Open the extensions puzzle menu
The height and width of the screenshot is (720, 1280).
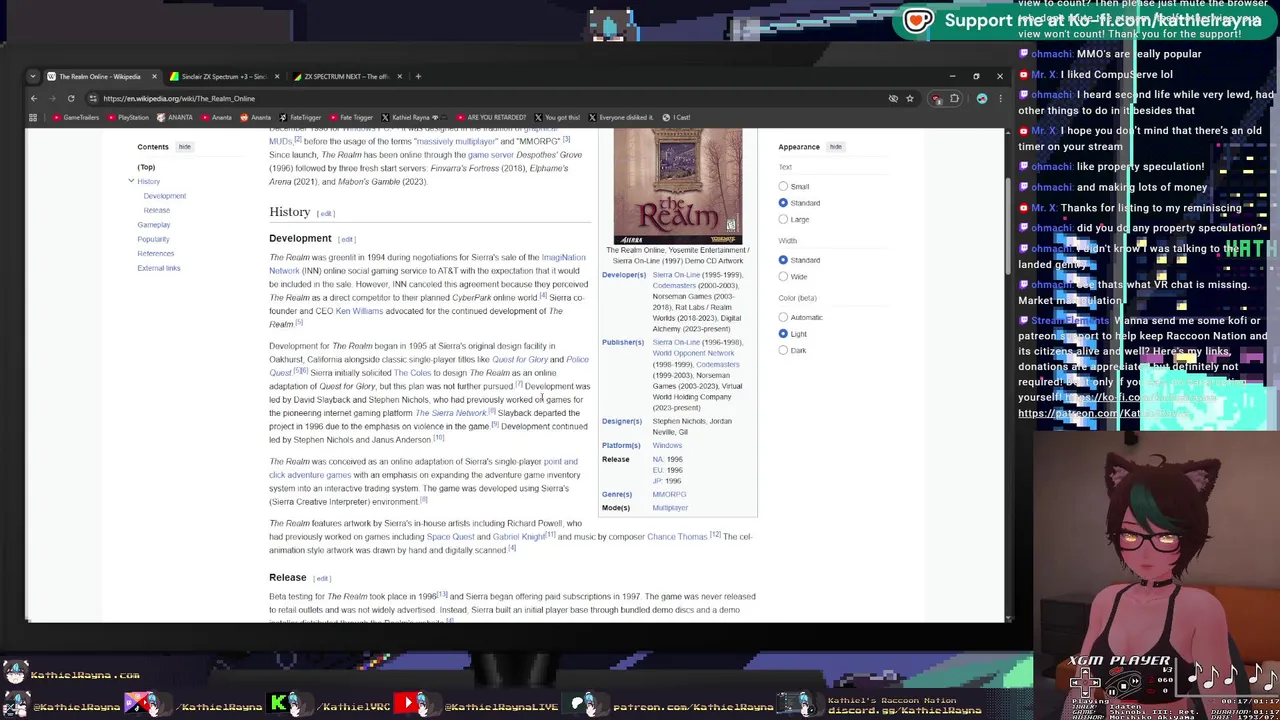(x=954, y=98)
